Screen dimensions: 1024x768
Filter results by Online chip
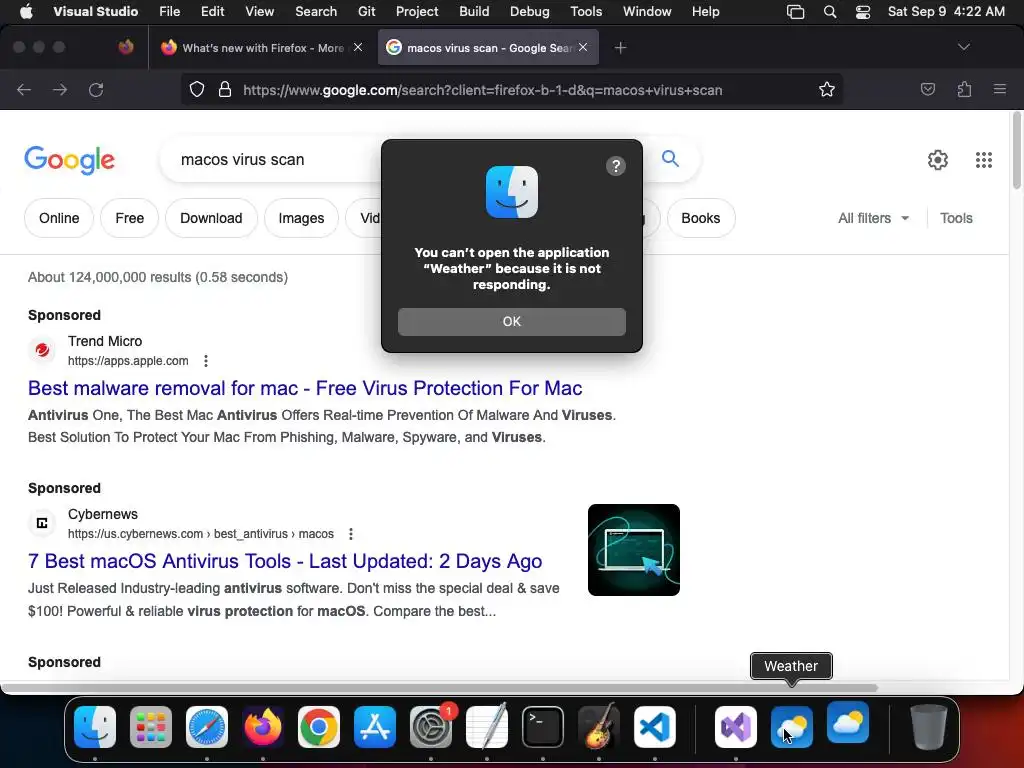(59, 218)
